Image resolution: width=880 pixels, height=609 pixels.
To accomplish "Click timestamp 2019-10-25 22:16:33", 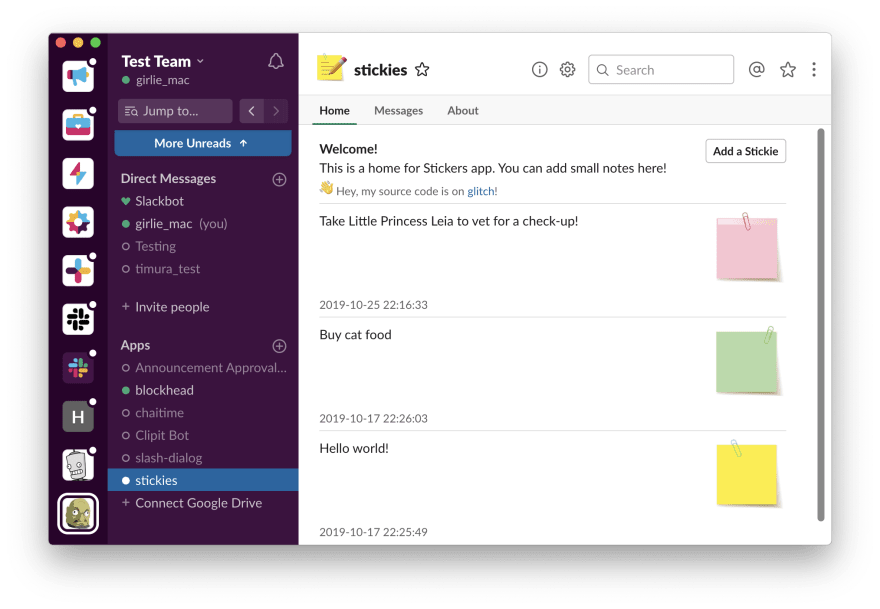I will pyautogui.click(x=373, y=305).
